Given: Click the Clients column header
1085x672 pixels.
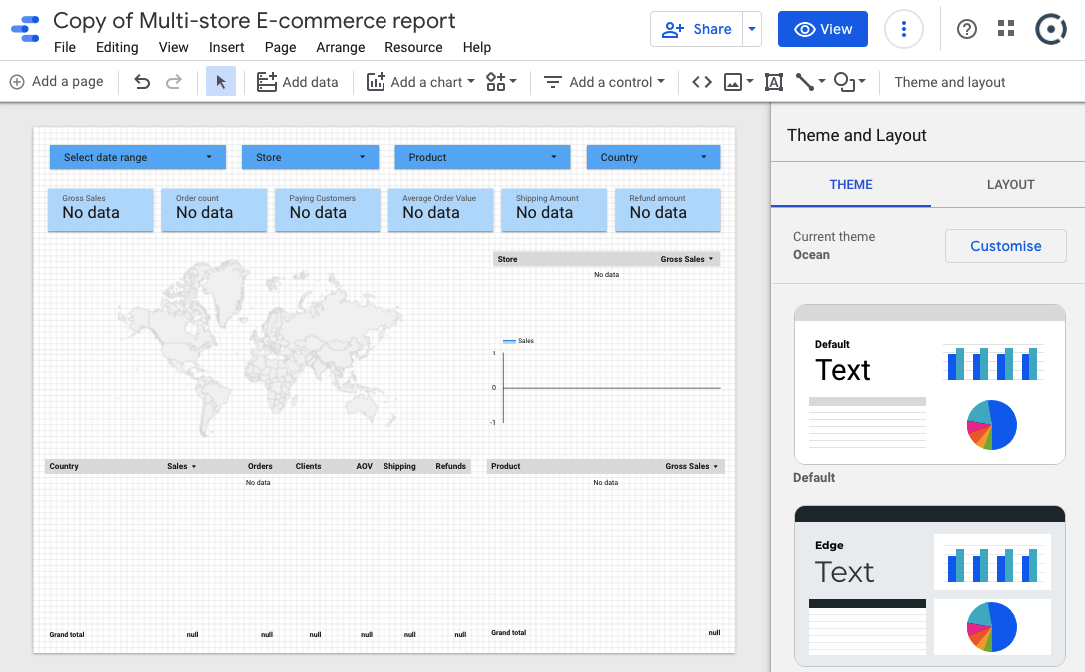Looking at the screenshot, I should (308, 466).
